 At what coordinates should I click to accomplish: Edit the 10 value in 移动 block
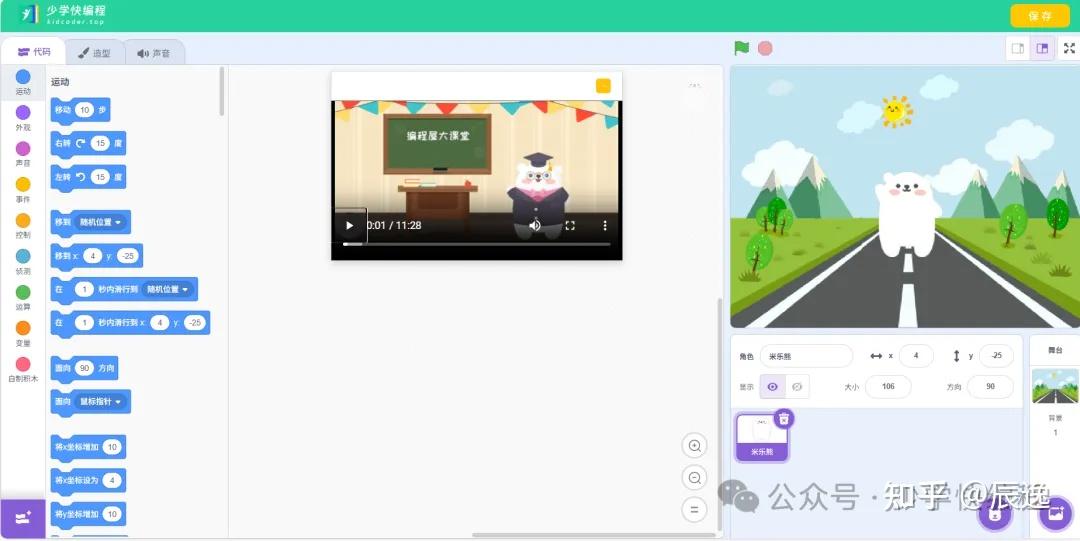tap(85, 110)
